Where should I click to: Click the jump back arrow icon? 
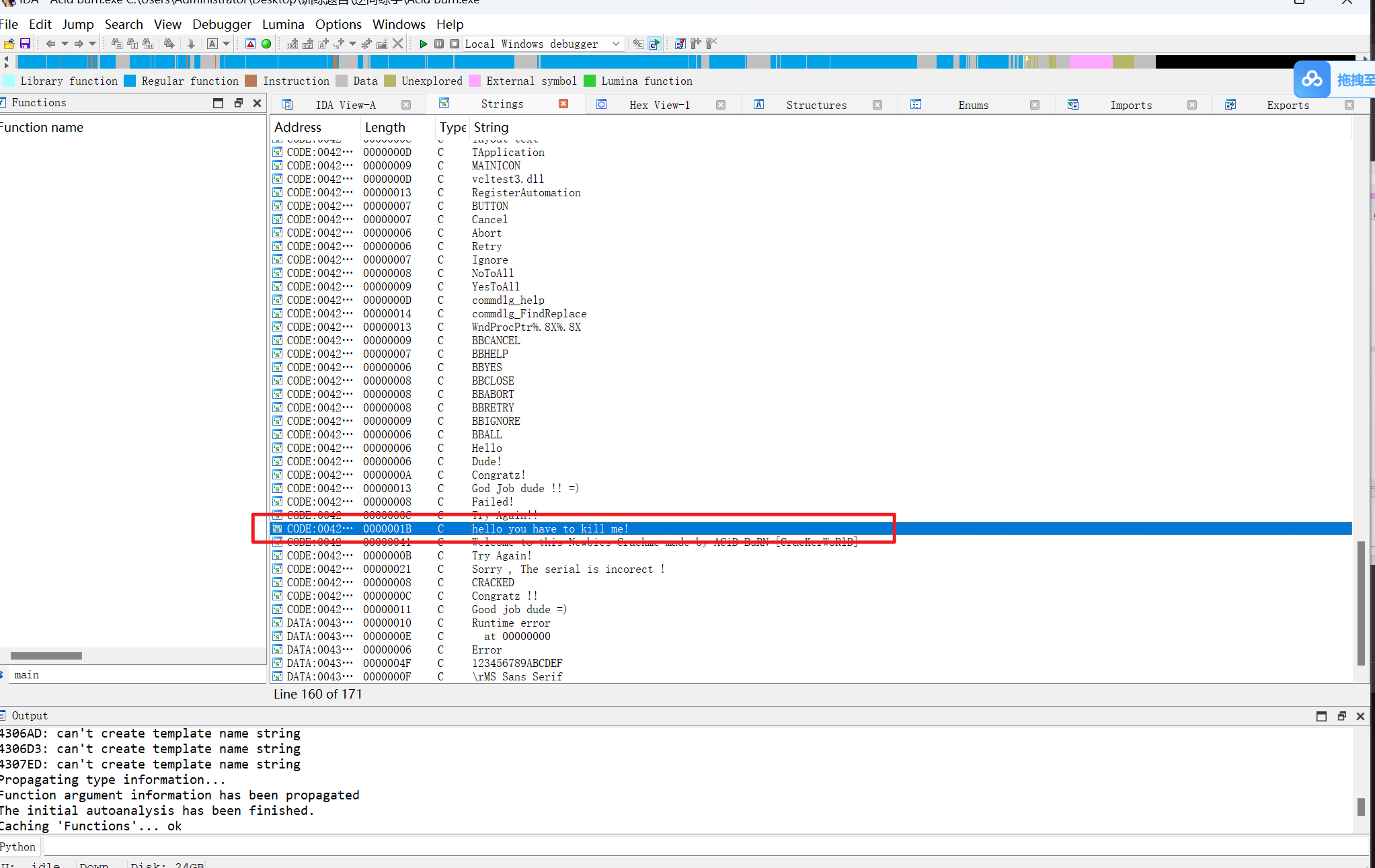pyautogui.click(x=50, y=44)
